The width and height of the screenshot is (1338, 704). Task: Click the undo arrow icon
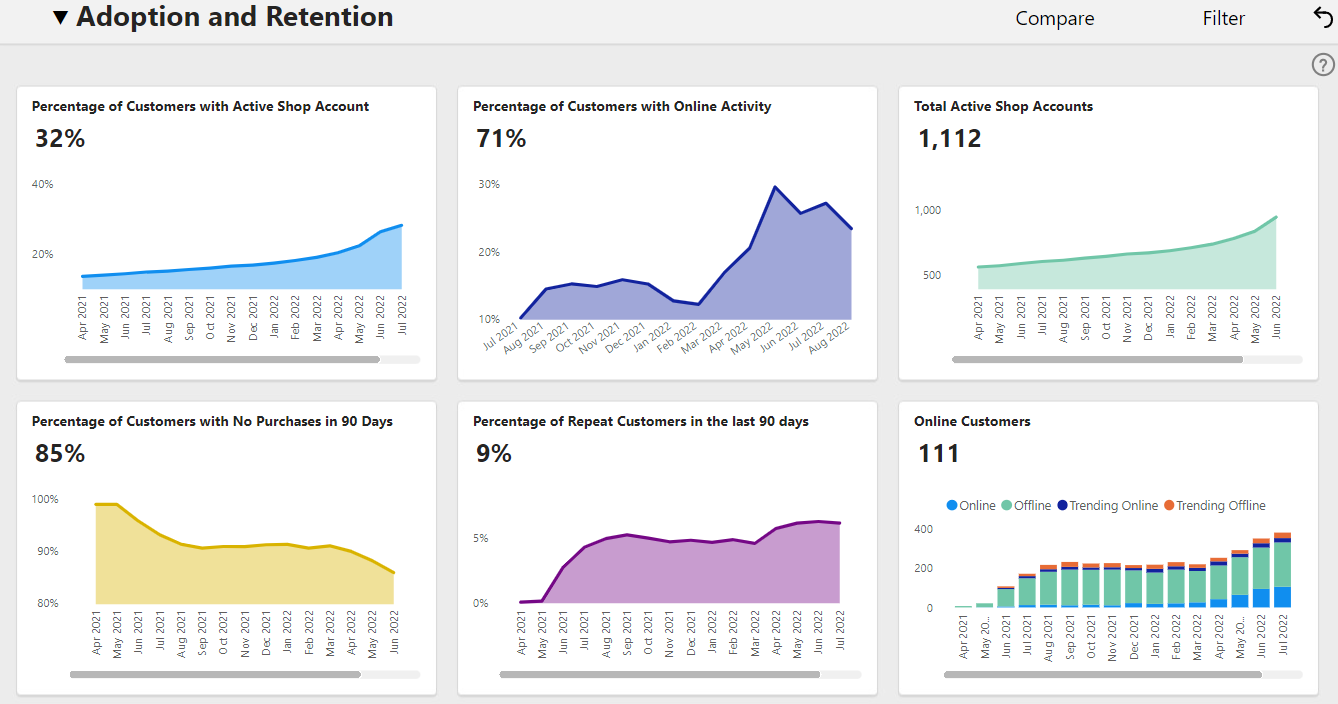point(1322,17)
